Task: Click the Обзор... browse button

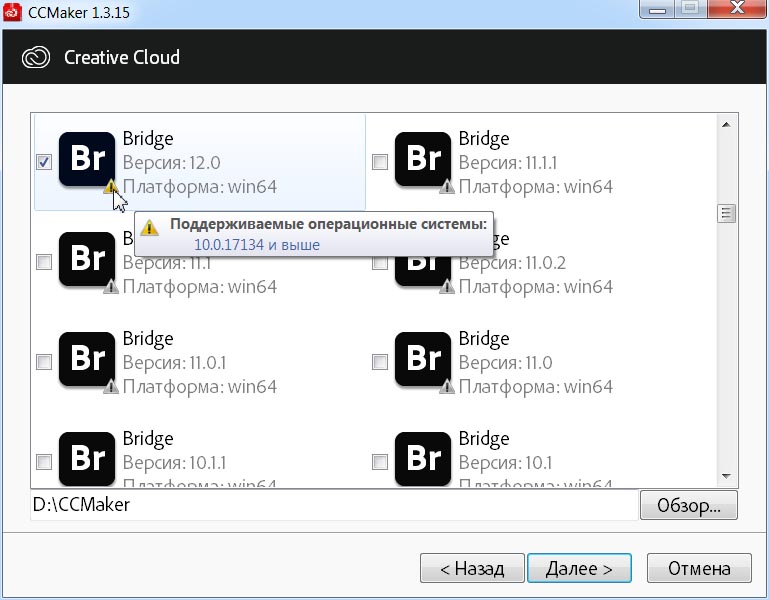Action: coord(689,505)
